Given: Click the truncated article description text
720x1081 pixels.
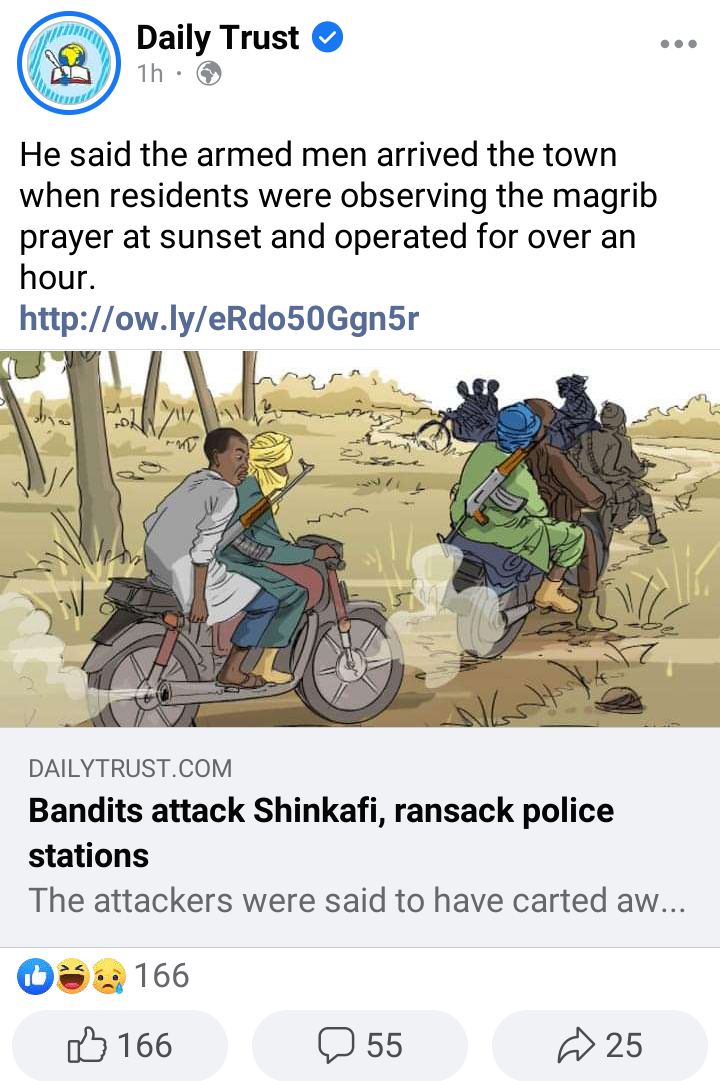Looking at the screenshot, I should tap(357, 900).
